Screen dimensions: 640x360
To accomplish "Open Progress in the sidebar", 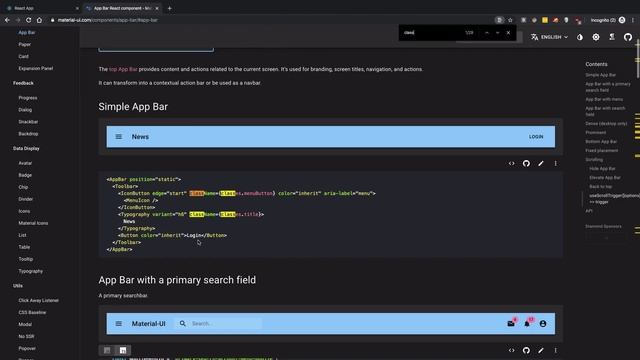I will (28, 98).
